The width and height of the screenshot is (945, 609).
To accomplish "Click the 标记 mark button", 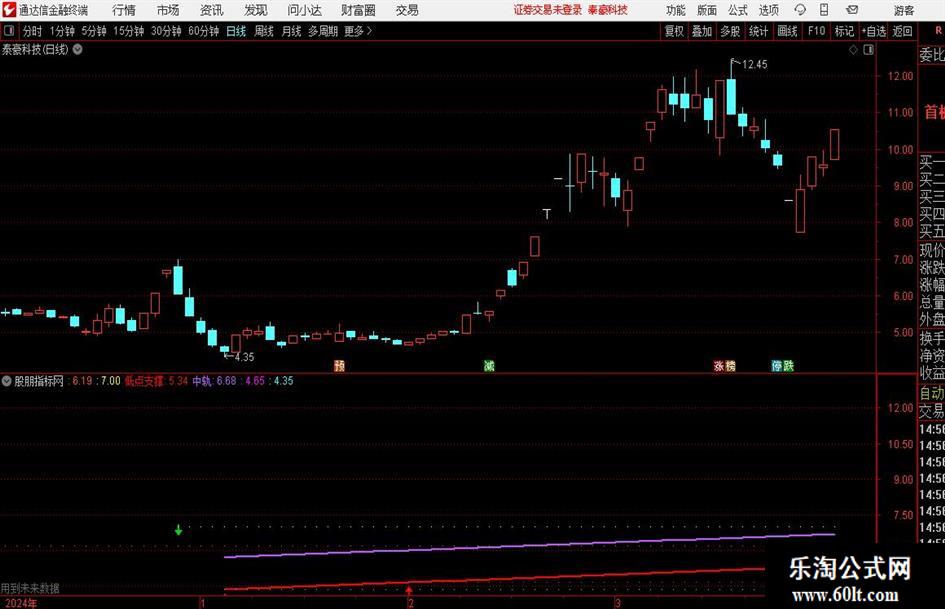I will pyautogui.click(x=844, y=31).
